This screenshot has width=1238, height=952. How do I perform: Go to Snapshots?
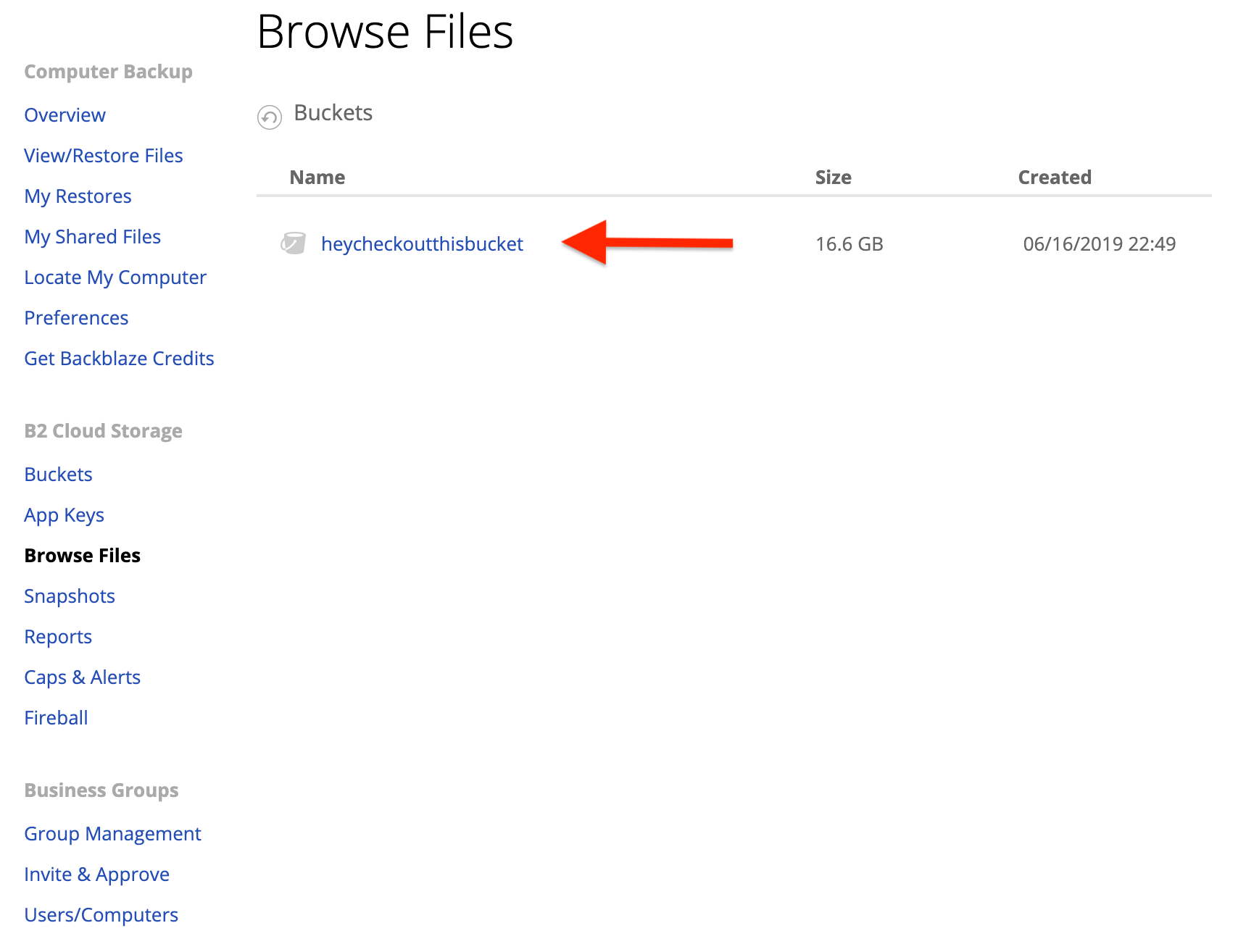pyautogui.click(x=70, y=596)
